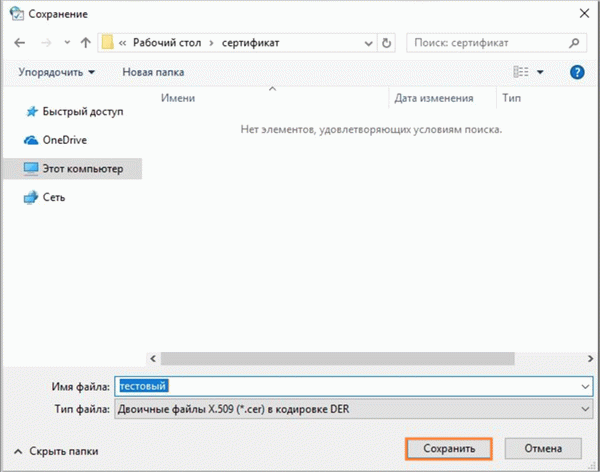Expand the file name dropdown arrow
Image resolution: width=600 pixels, height=472 pixels.
point(585,387)
